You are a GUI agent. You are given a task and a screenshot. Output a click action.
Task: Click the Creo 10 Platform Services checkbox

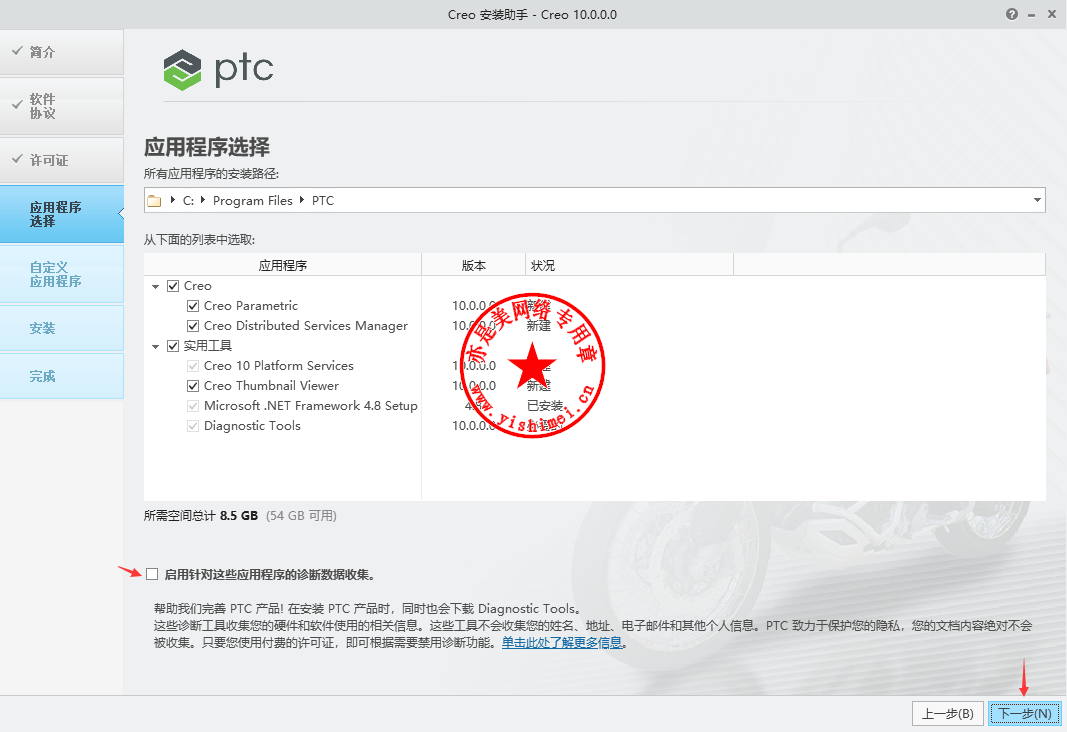tap(193, 366)
